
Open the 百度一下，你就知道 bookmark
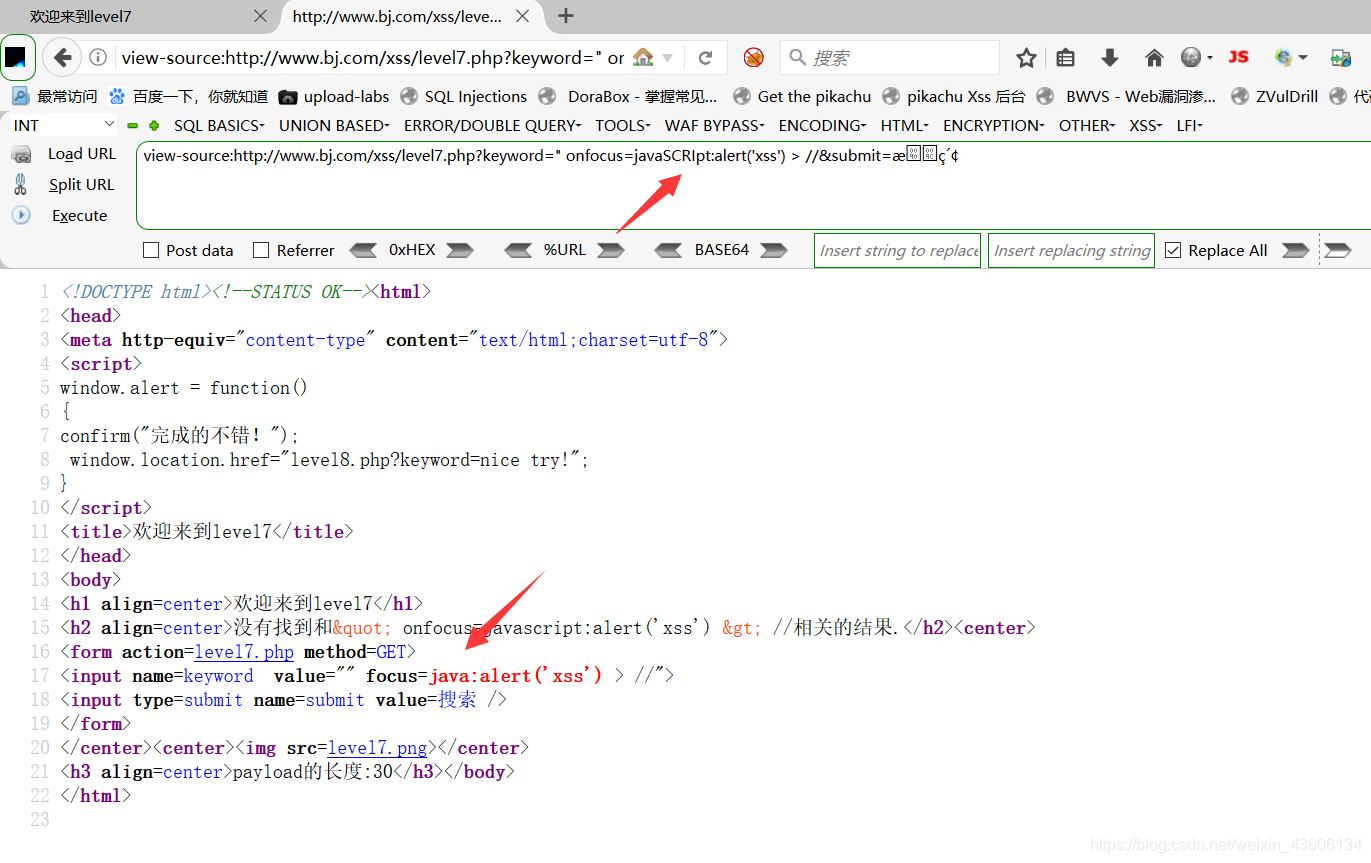tap(188, 96)
